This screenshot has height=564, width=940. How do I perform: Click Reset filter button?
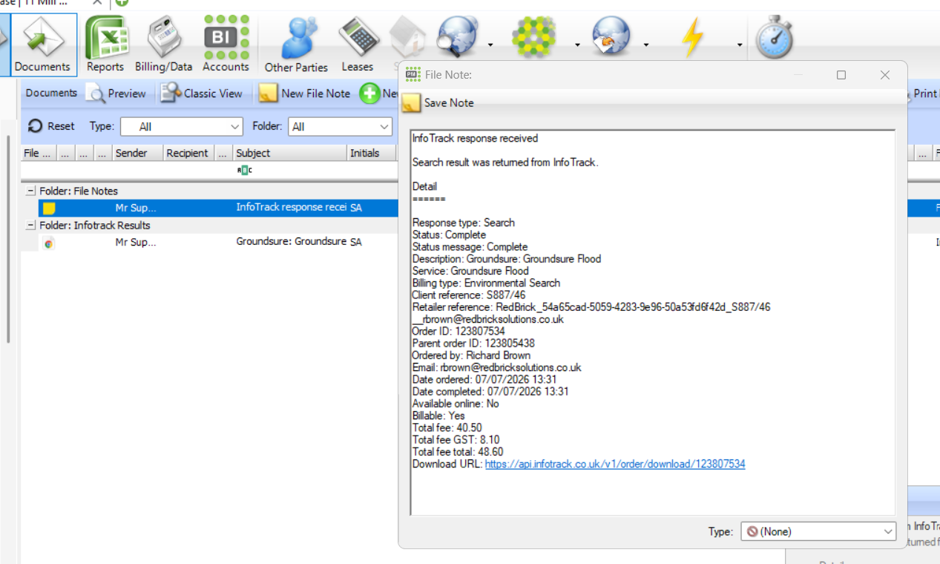click(52, 126)
